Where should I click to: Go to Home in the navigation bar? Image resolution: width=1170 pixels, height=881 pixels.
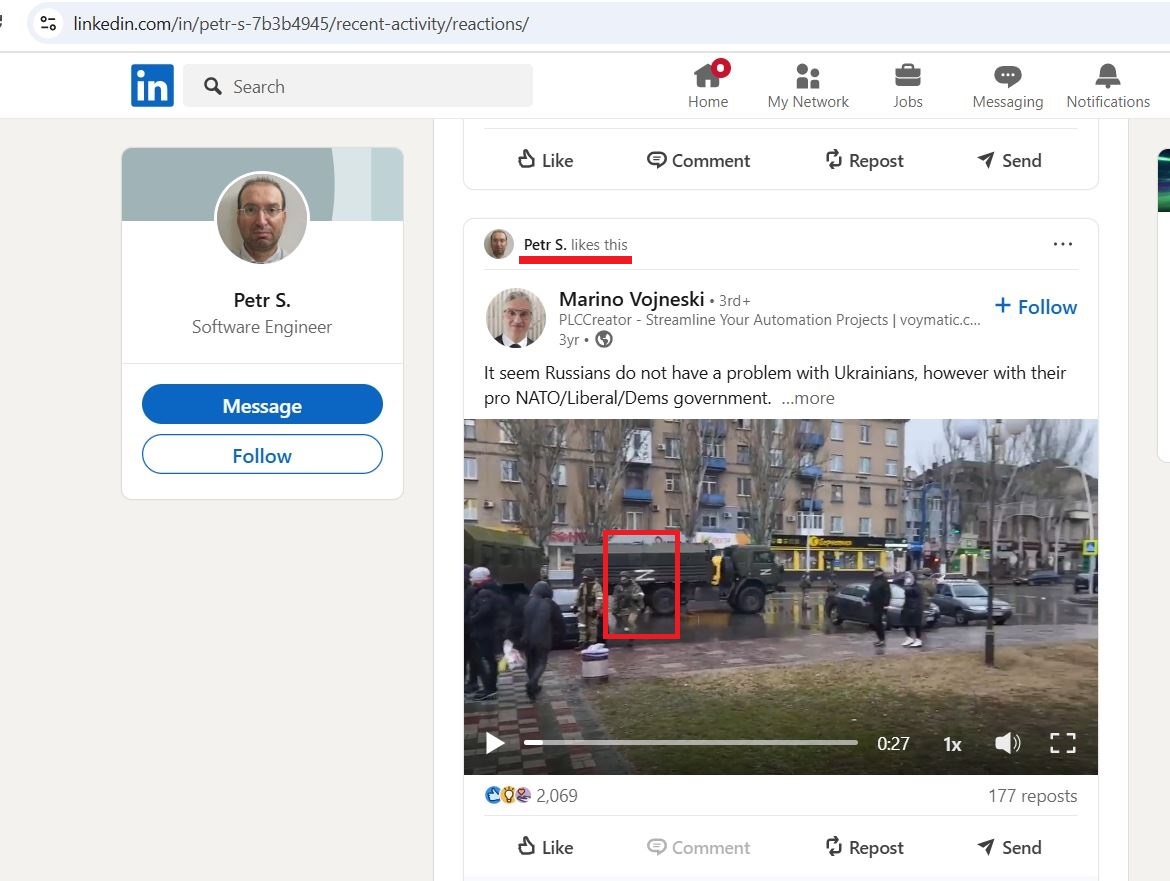(708, 85)
